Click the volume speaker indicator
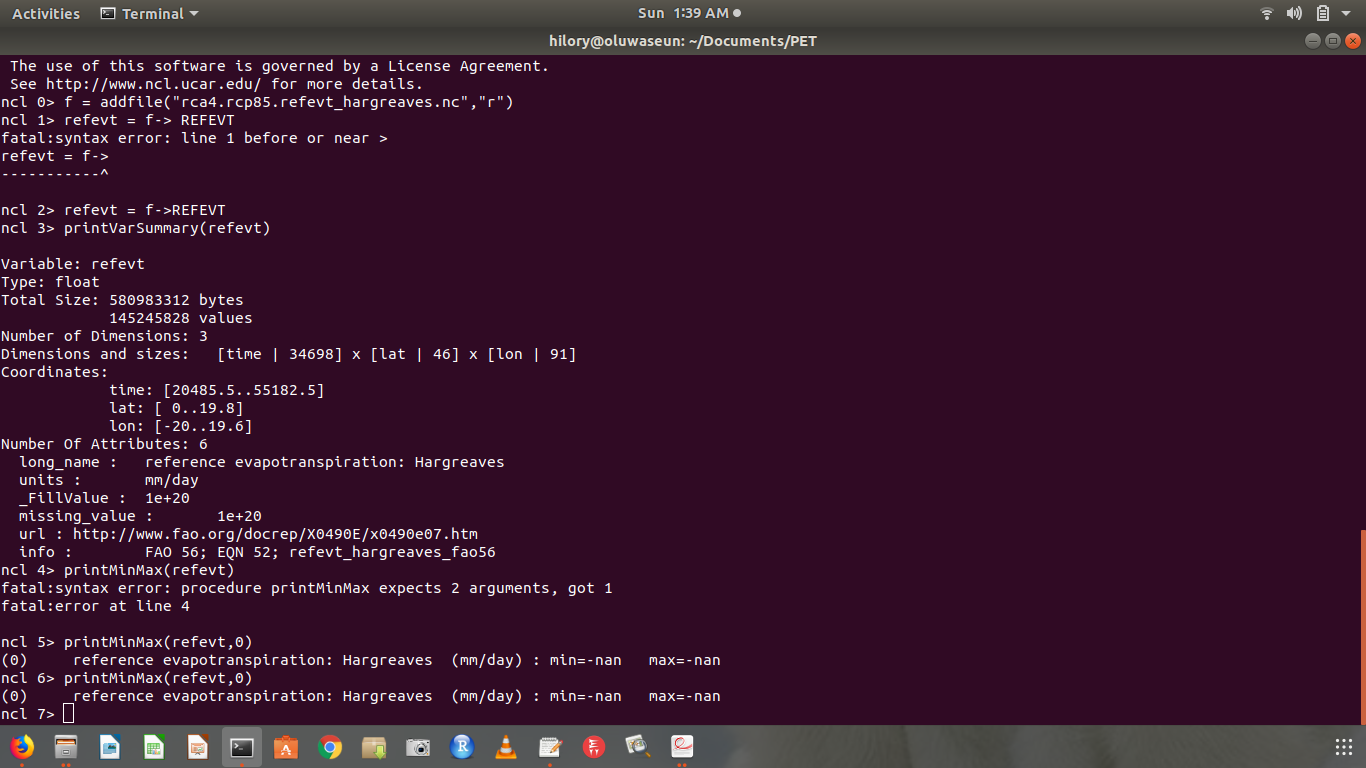Screen dimensions: 1366x768 [x=1294, y=14]
